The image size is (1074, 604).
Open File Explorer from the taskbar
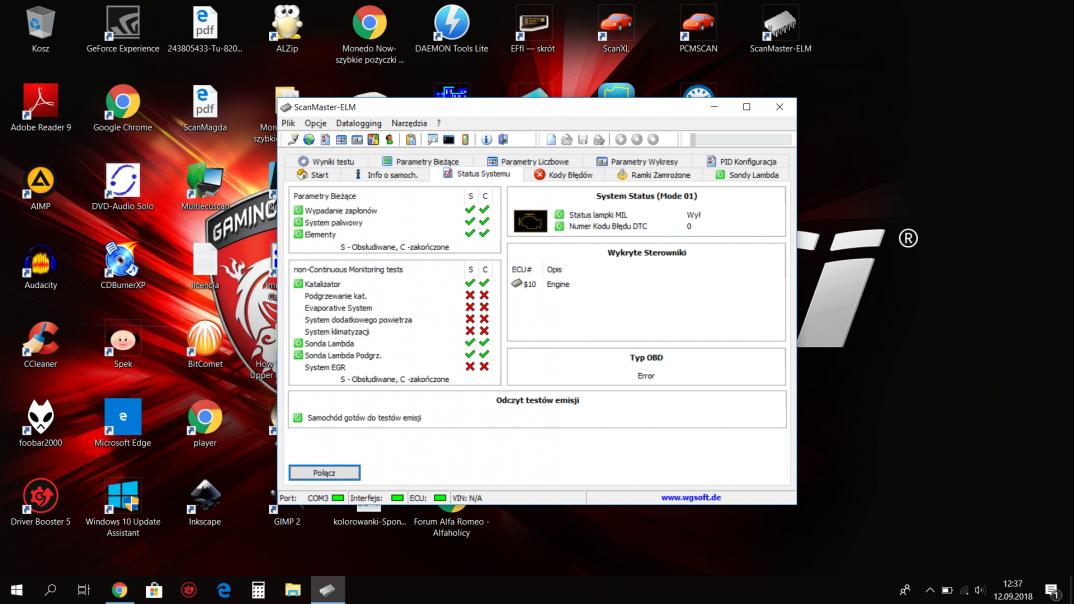tap(292, 590)
